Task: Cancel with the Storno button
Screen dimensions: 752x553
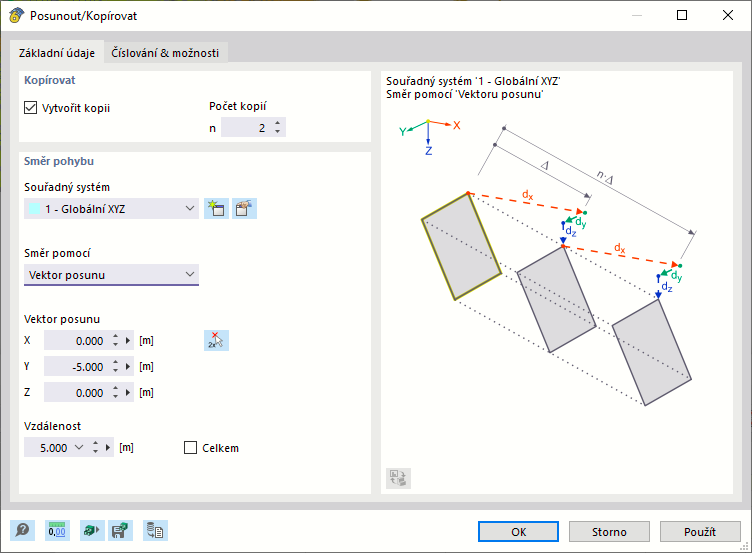Action: [609, 531]
